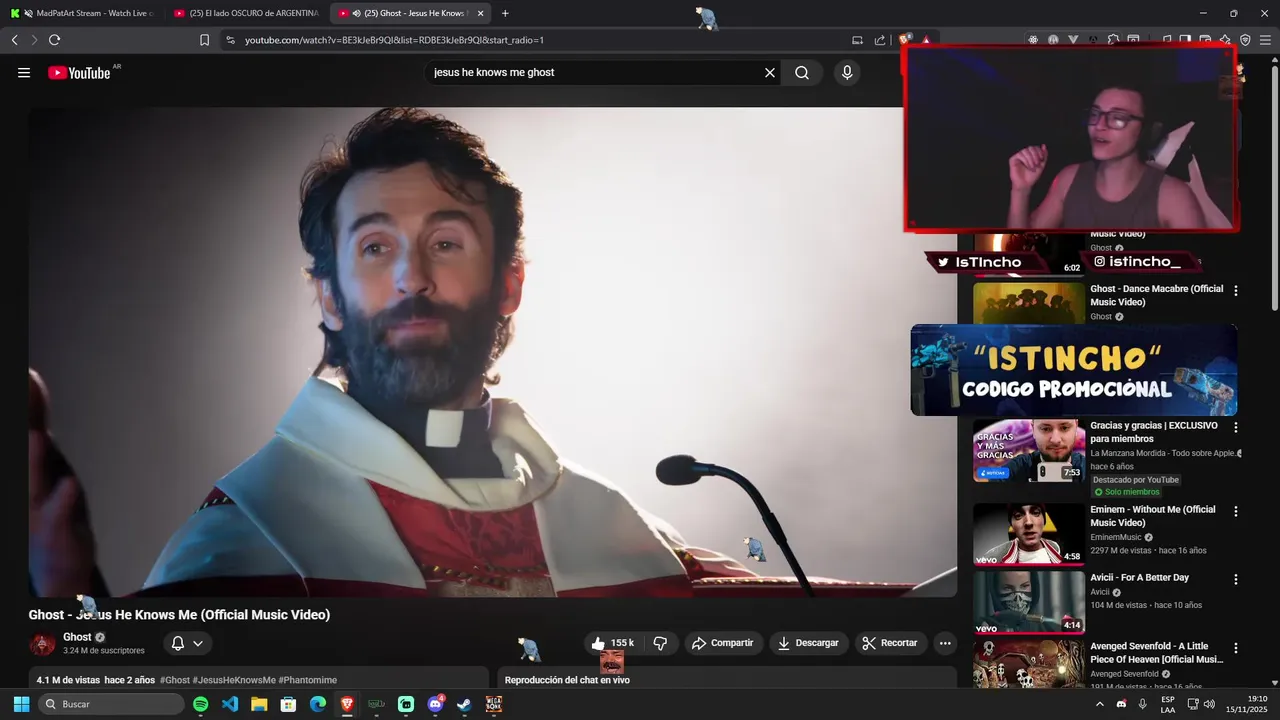Open Brave Rewards triangle icon

pyautogui.click(x=926, y=40)
